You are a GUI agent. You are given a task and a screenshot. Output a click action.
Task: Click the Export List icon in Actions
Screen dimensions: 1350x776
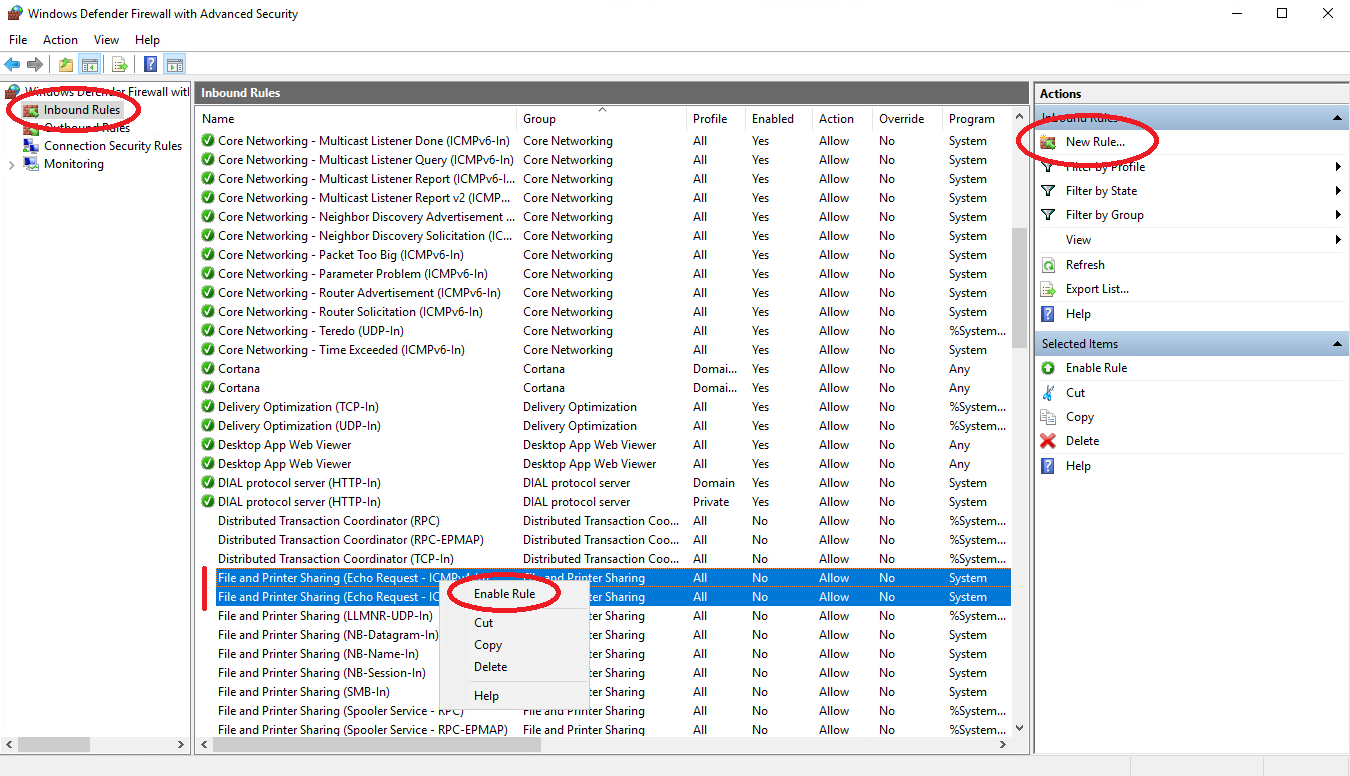1048,289
